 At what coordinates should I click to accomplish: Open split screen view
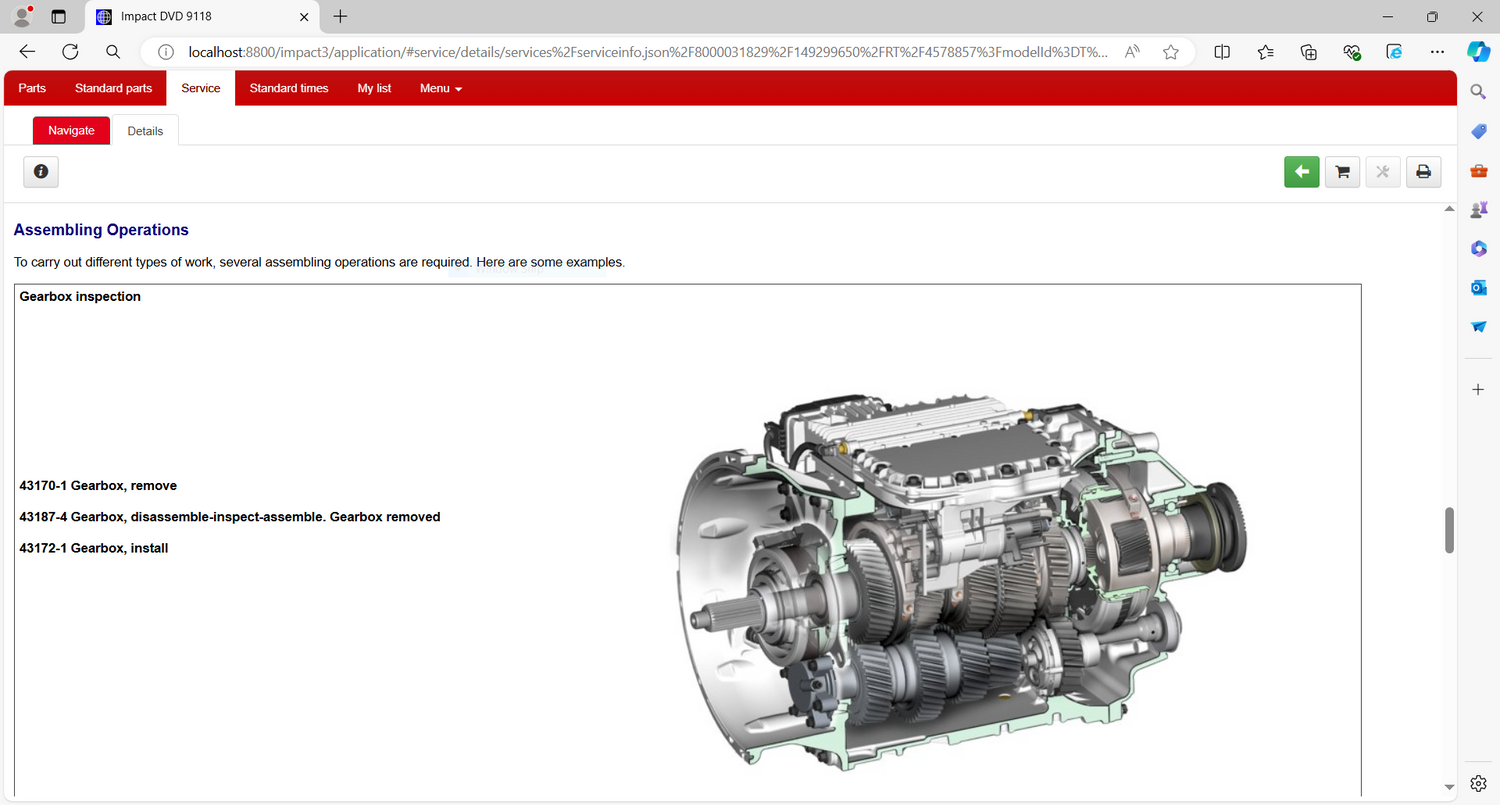tap(1221, 52)
